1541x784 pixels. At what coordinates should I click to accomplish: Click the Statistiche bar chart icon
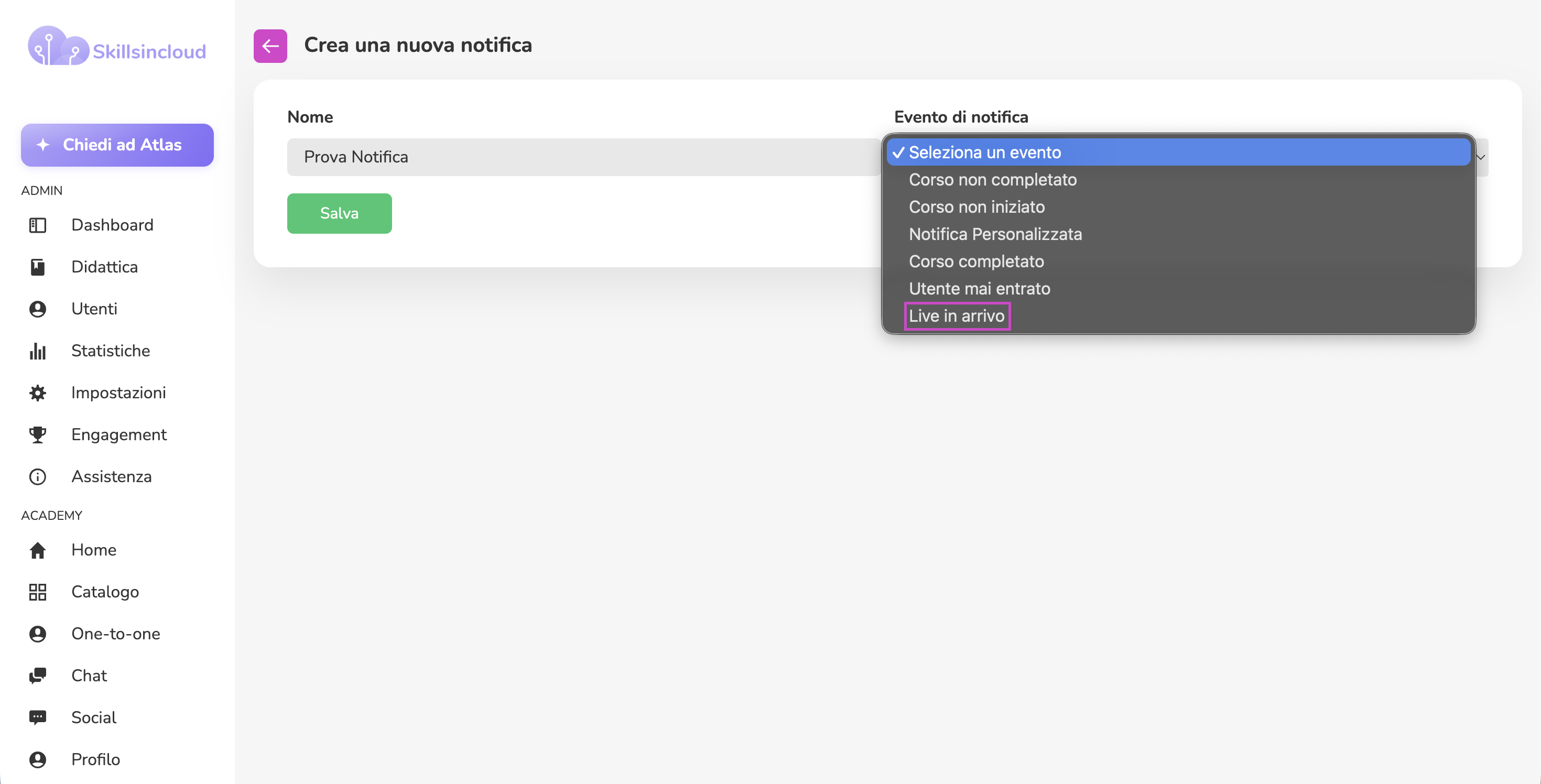38,351
